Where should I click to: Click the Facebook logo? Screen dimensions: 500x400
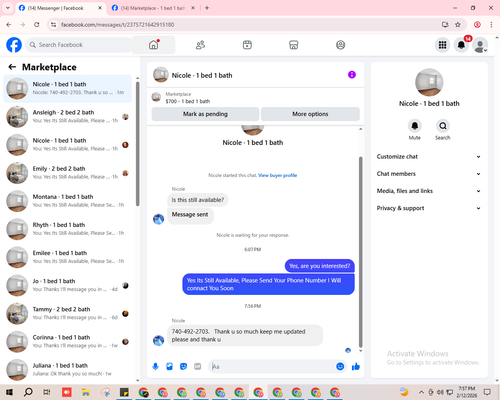tap(14, 45)
